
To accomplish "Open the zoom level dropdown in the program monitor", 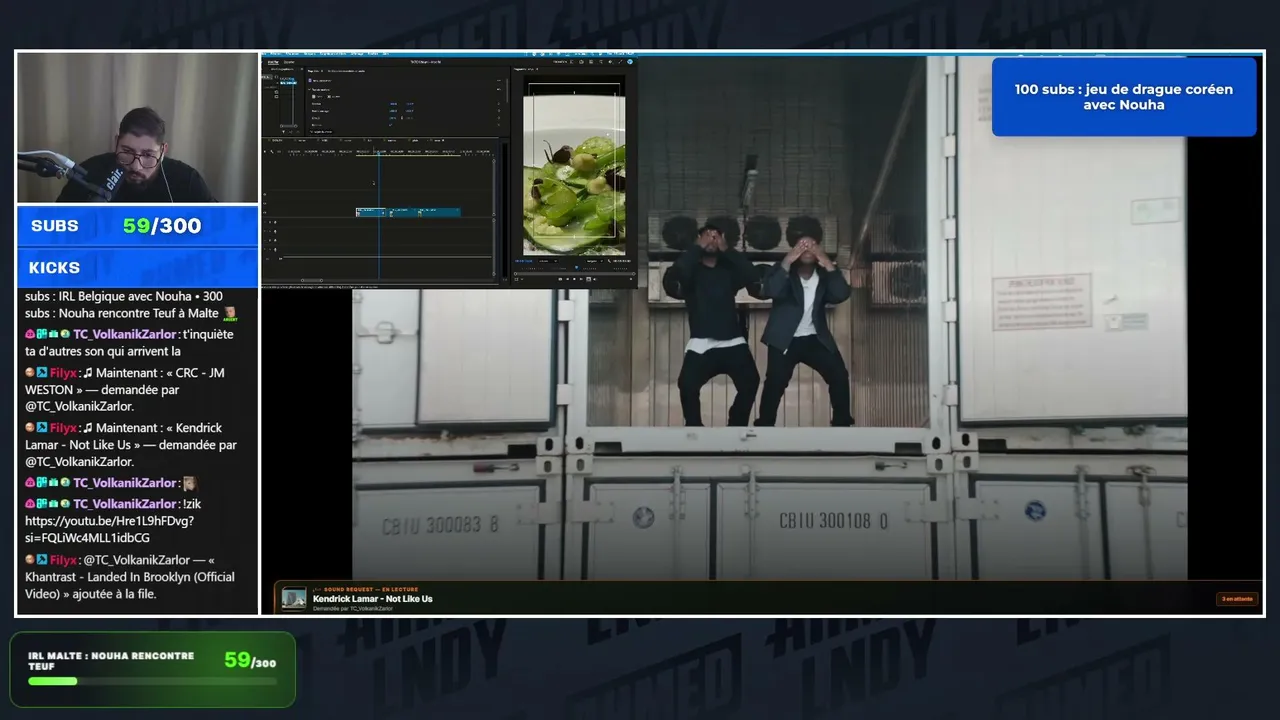I will tap(547, 260).
